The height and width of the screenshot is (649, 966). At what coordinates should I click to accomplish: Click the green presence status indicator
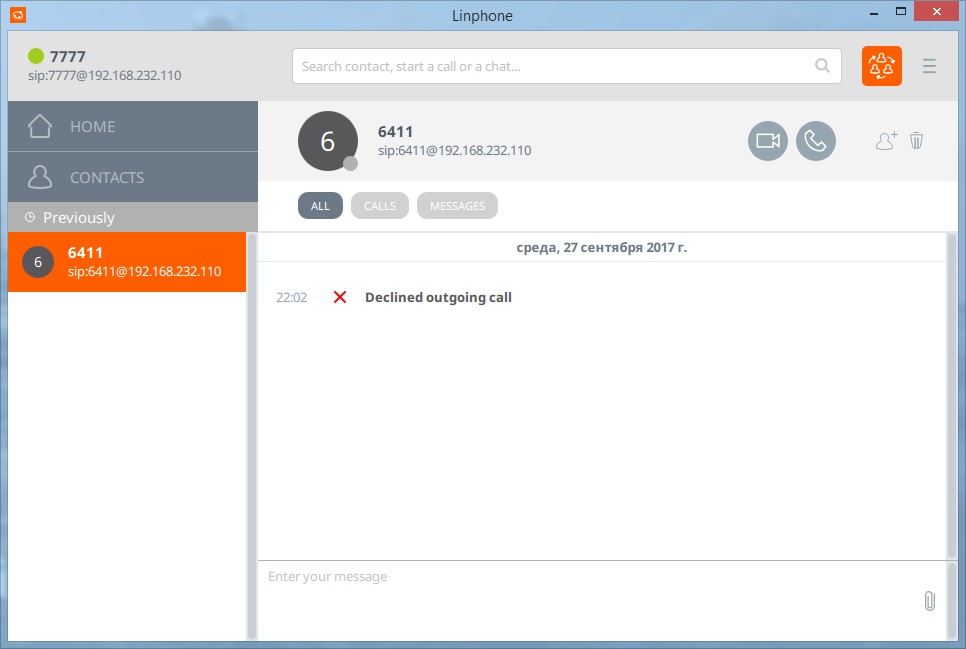coord(36,56)
